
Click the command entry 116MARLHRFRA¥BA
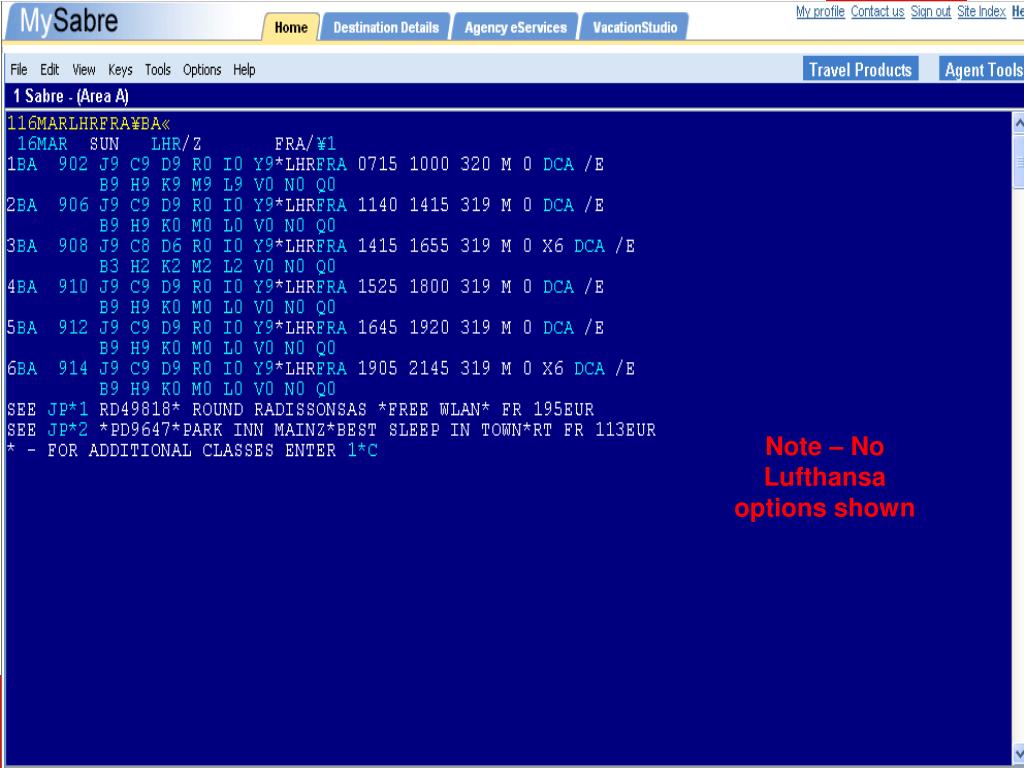[x=88, y=123]
